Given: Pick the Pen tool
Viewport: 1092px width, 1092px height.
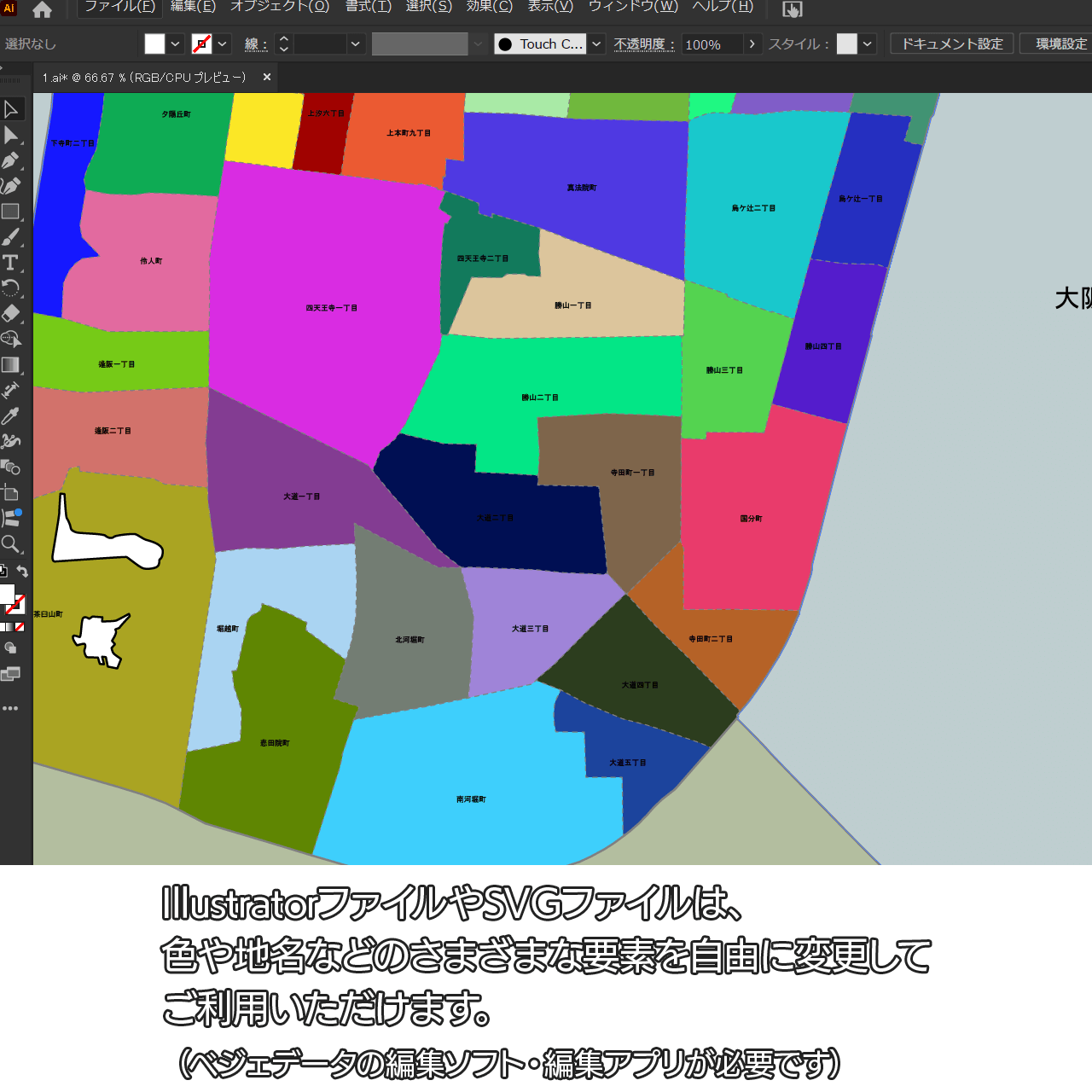Looking at the screenshot, I should (x=11, y=160).
